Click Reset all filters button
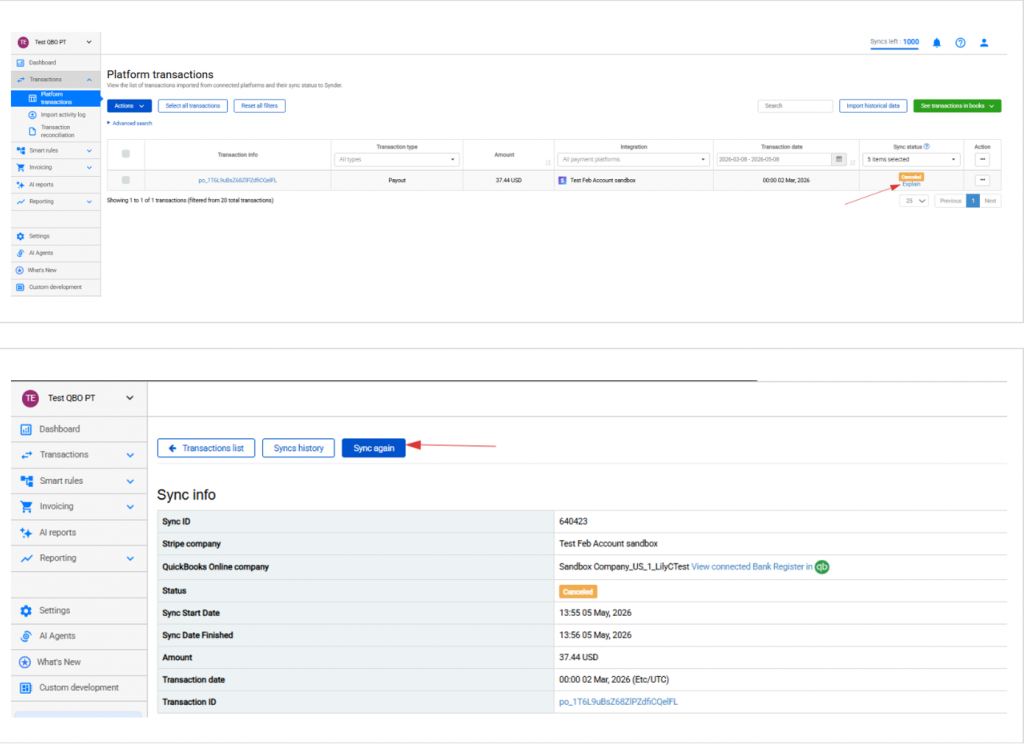 259,106
